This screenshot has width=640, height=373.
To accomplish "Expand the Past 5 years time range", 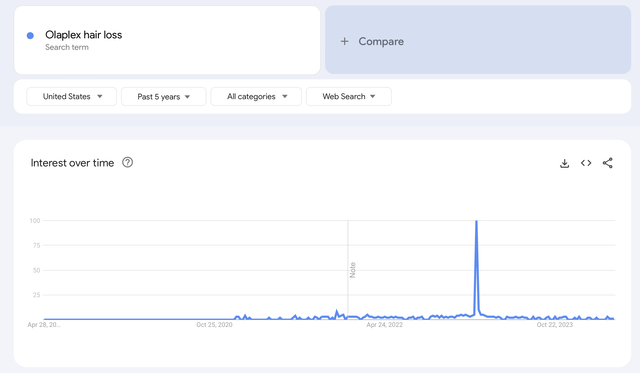I will (x=164, y=96).
